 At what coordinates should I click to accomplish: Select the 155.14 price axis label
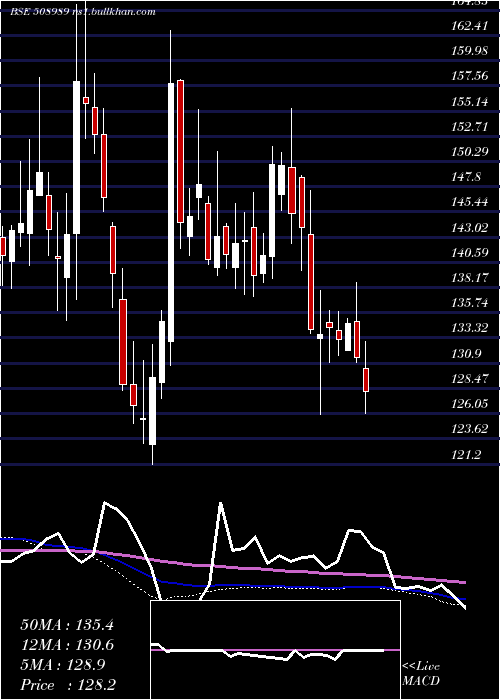click(x=469, y=102)
